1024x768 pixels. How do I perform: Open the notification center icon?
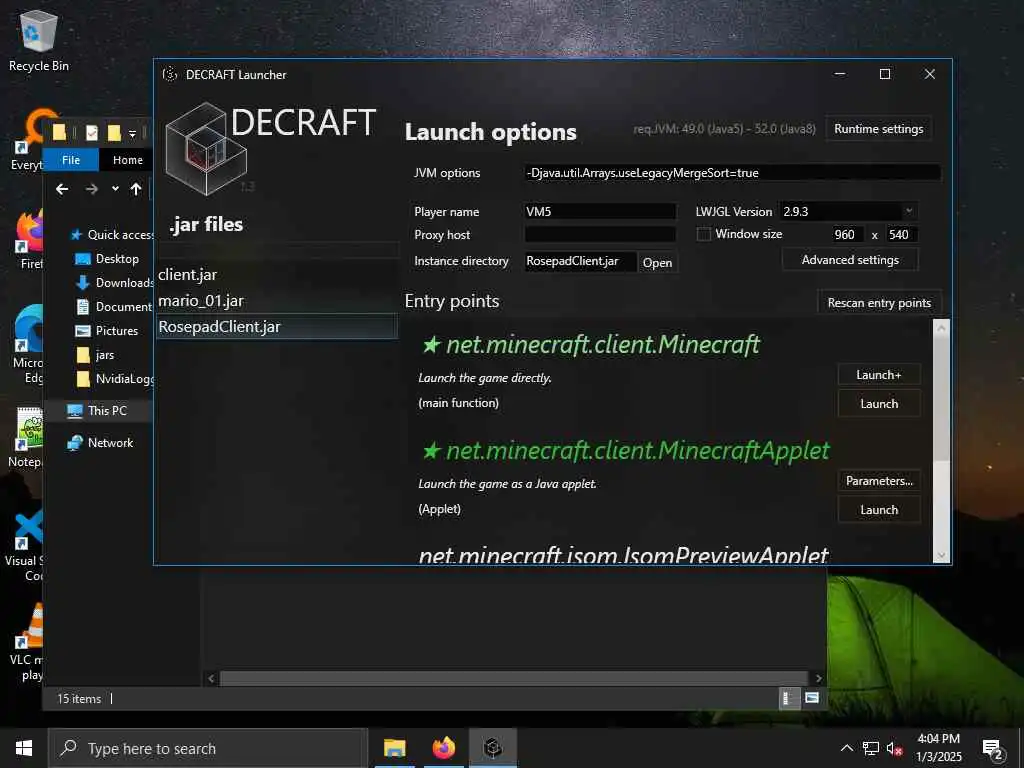click(993, 749)
